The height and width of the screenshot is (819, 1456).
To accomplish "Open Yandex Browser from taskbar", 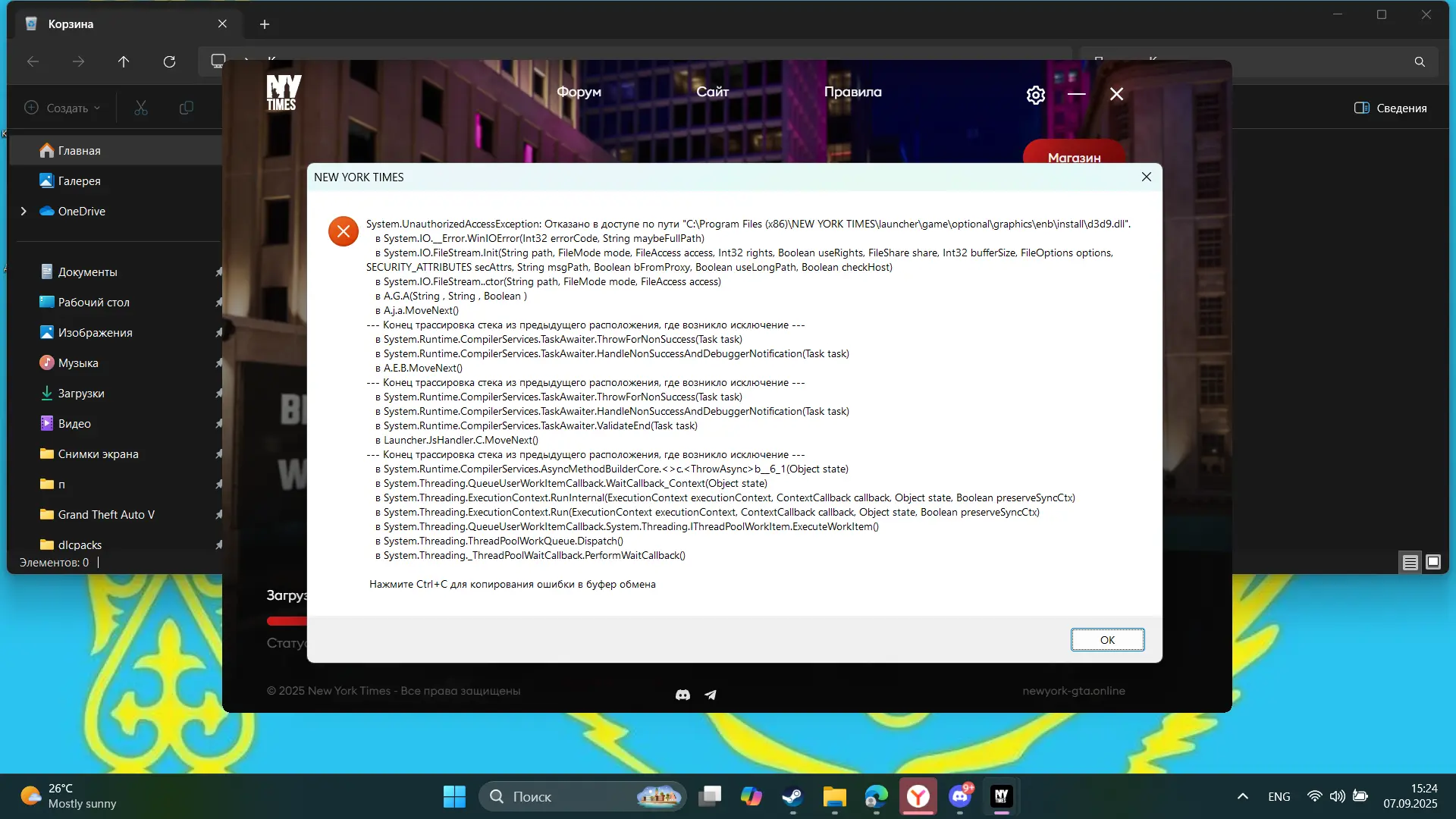I will 918,796.
